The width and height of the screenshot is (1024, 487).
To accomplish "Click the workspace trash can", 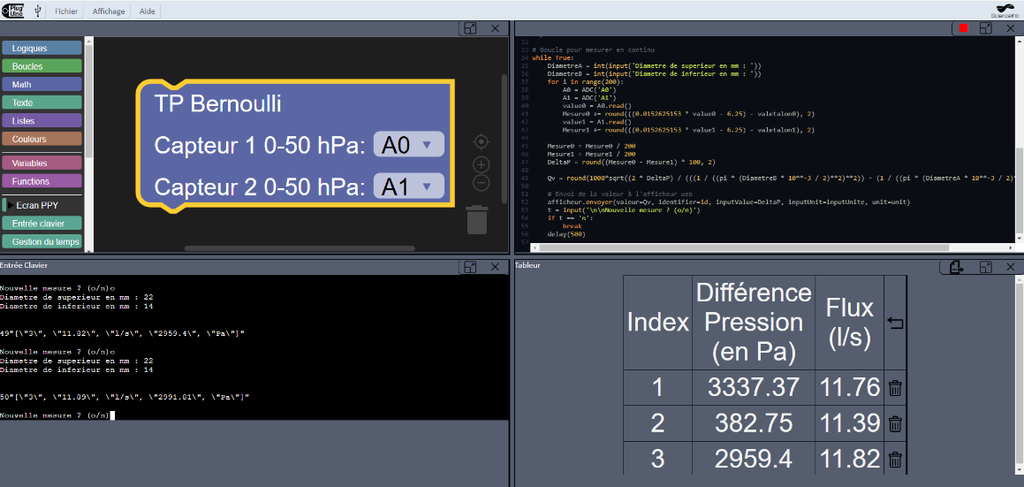I will point(477,219).
